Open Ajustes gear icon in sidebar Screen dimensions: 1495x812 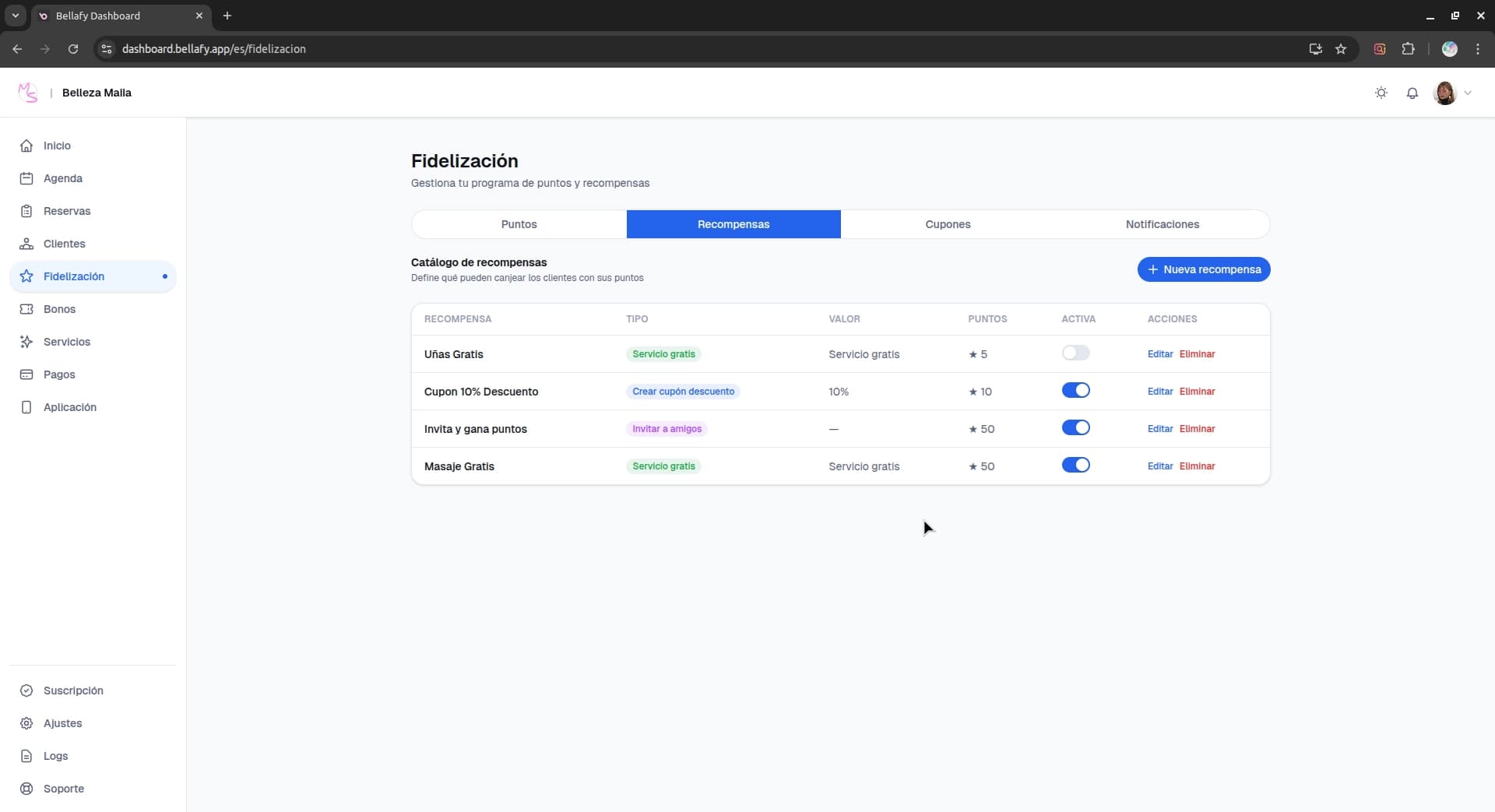point(26,723)
